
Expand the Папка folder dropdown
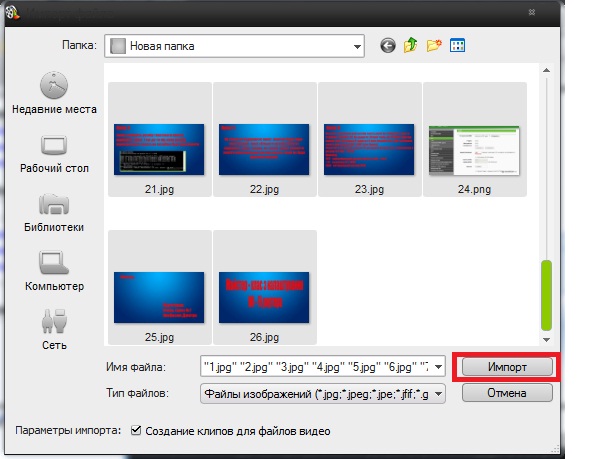tap(357, 46)
